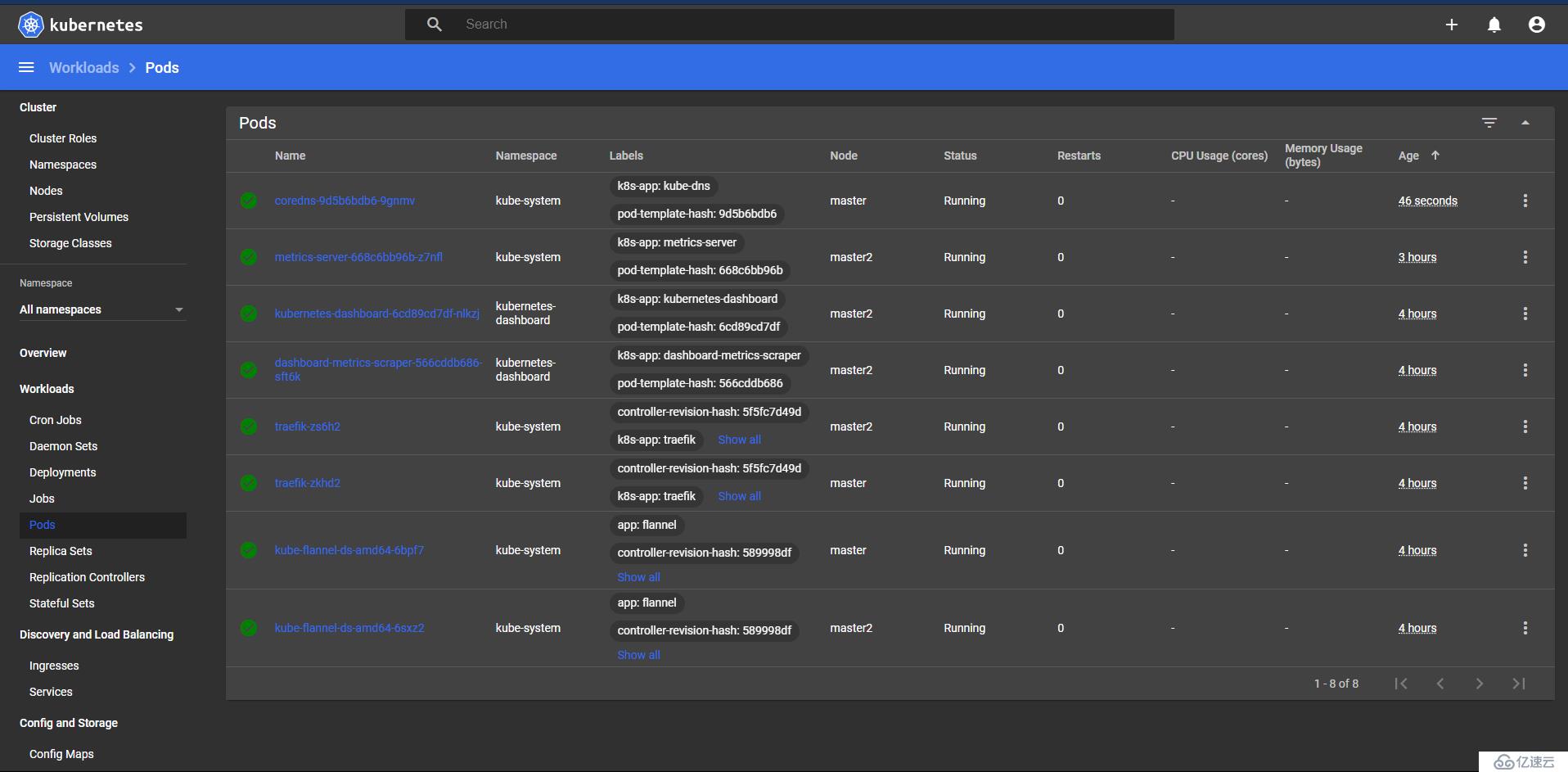The width and height of the screenshot is (1568, 772).
Task: Click the search magnifier icon
Action: click(435, 25)
